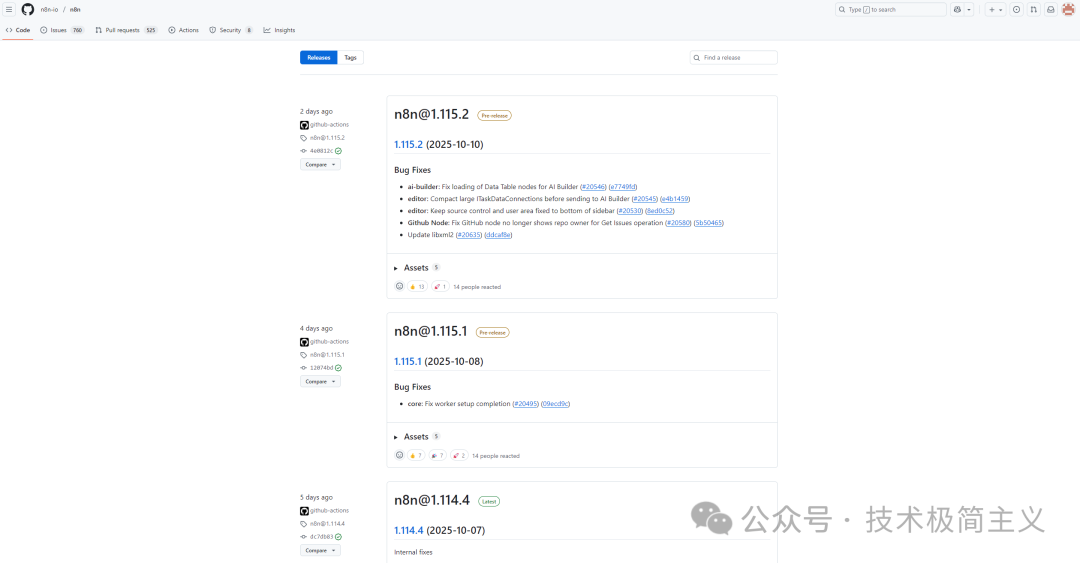This screenshot has height=563, width=1080.
Task: Open the n8n@1.114.4 release title
Action: coord(432,500)
